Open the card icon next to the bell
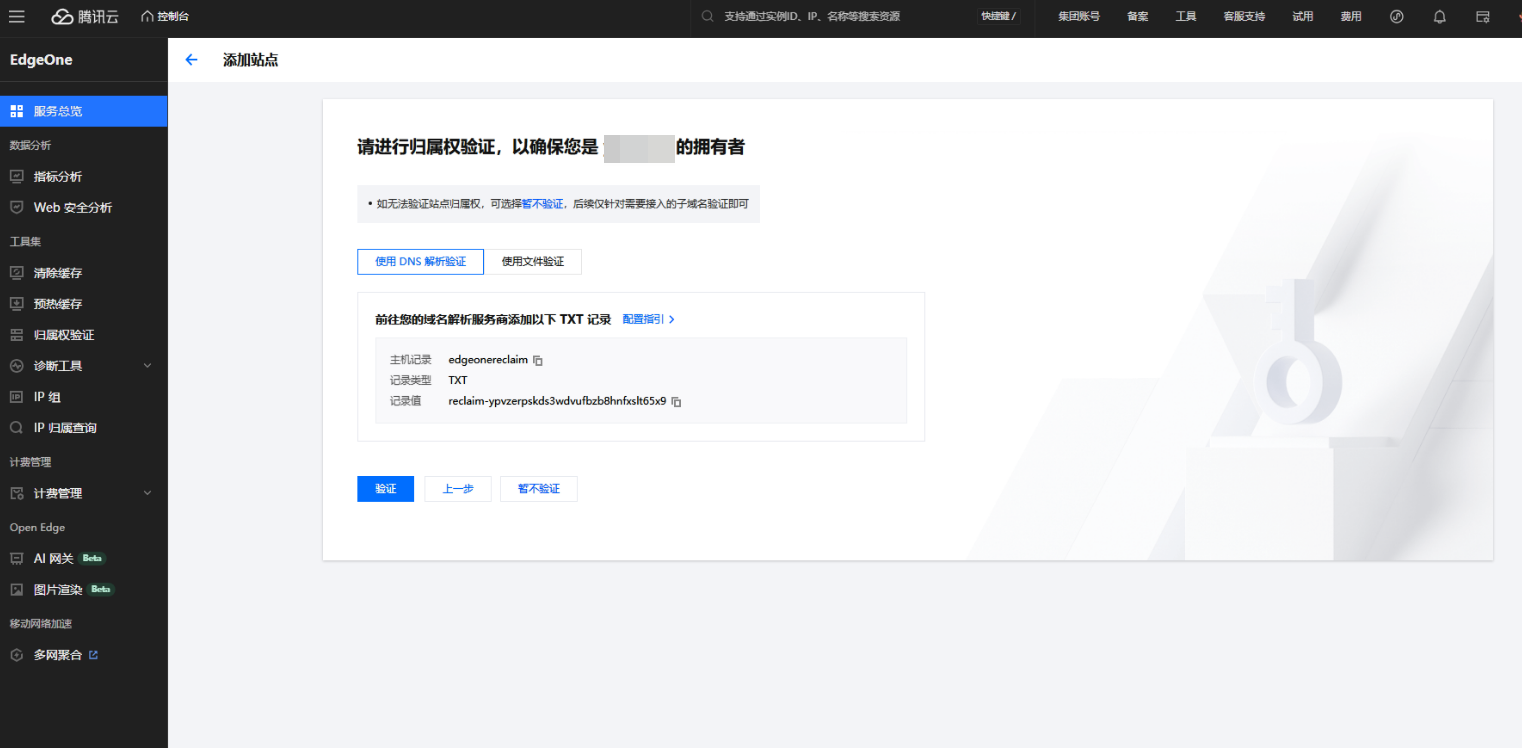 pos(1483,16)
